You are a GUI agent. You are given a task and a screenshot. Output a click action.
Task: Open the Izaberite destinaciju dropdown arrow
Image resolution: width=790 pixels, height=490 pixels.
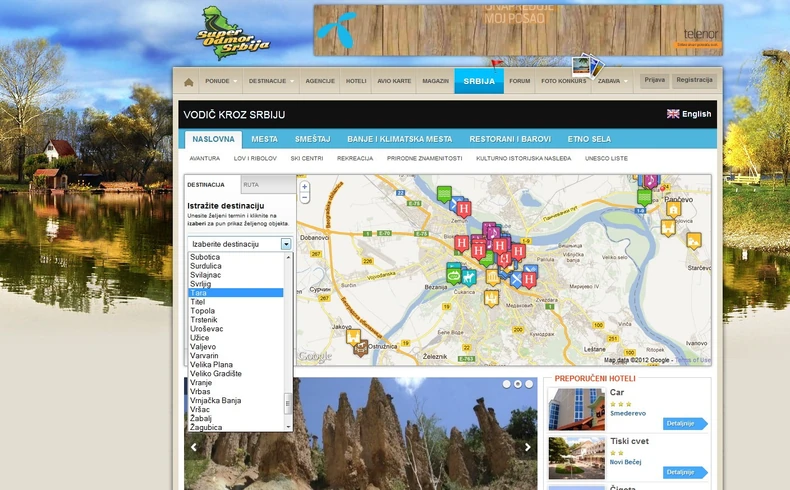286,244
